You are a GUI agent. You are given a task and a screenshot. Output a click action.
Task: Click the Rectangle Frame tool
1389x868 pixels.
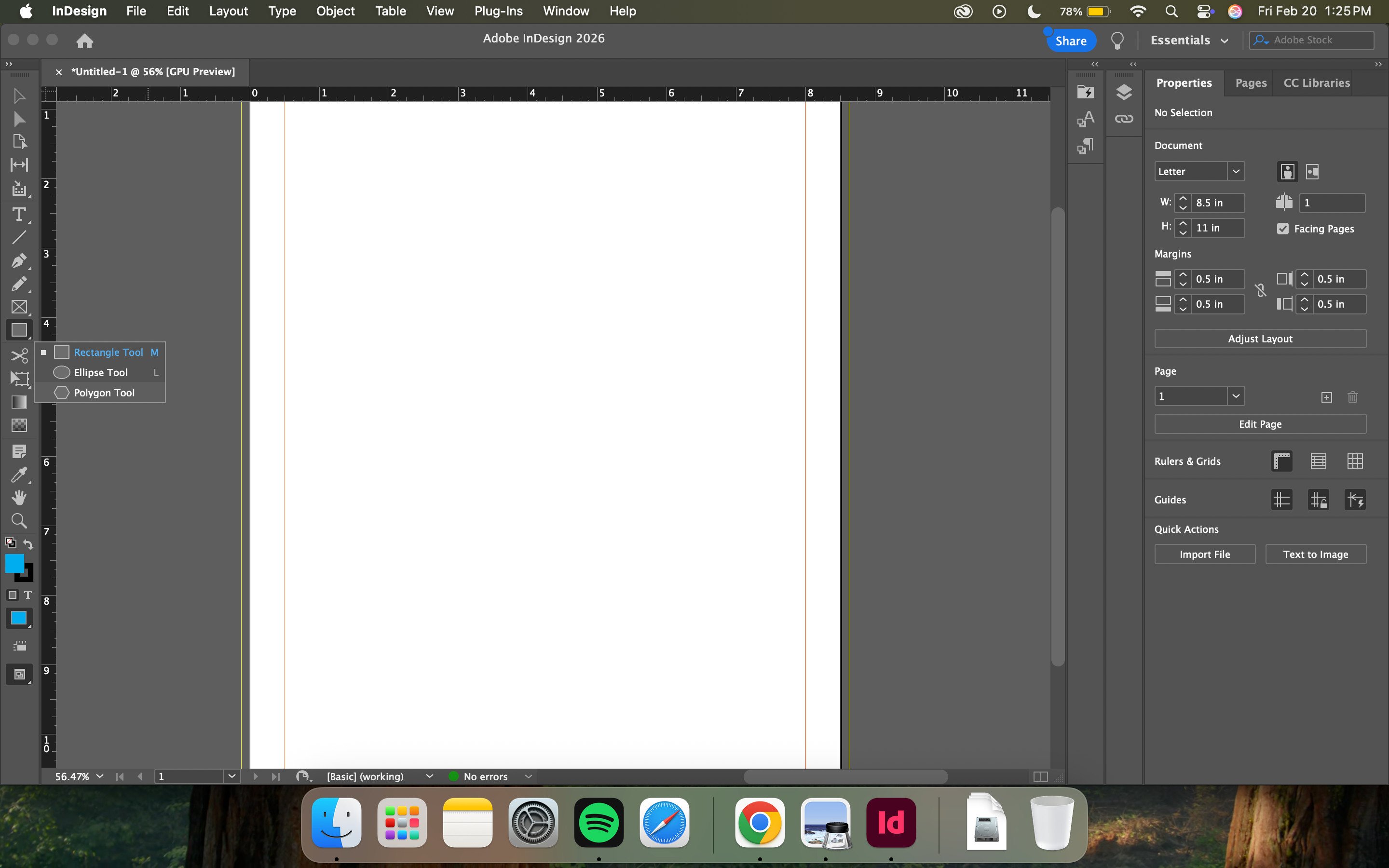19,307
